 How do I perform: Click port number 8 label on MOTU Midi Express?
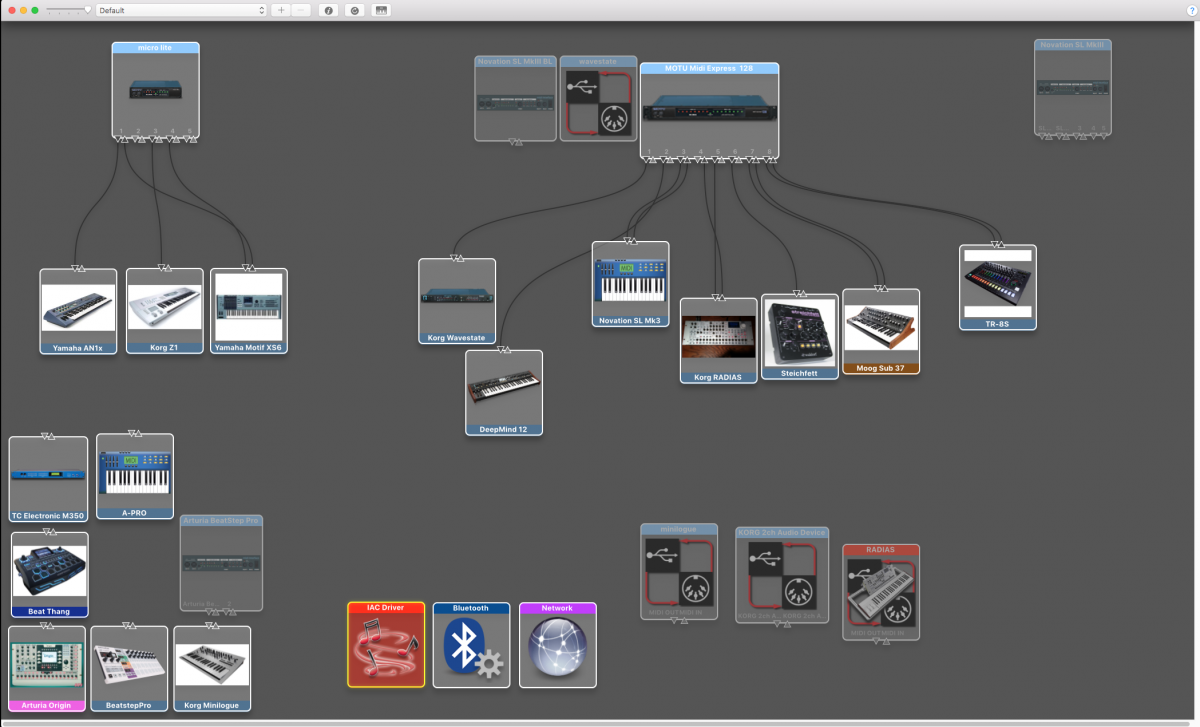(x=769, y=151)
